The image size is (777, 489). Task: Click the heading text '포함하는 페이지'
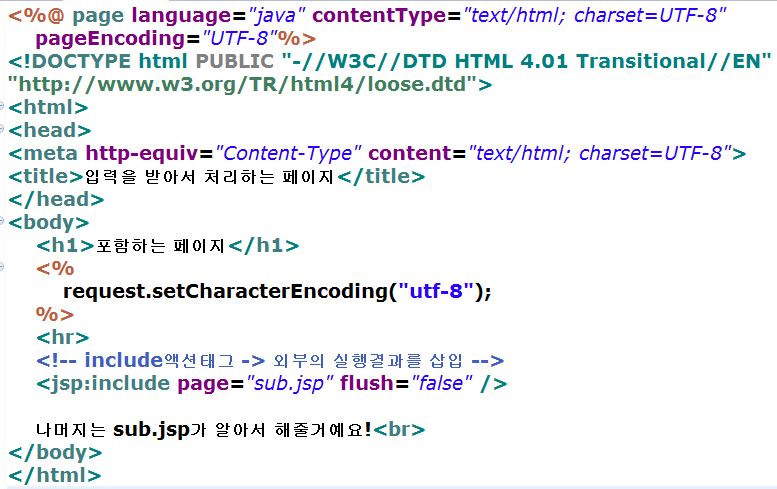(161, 246)
